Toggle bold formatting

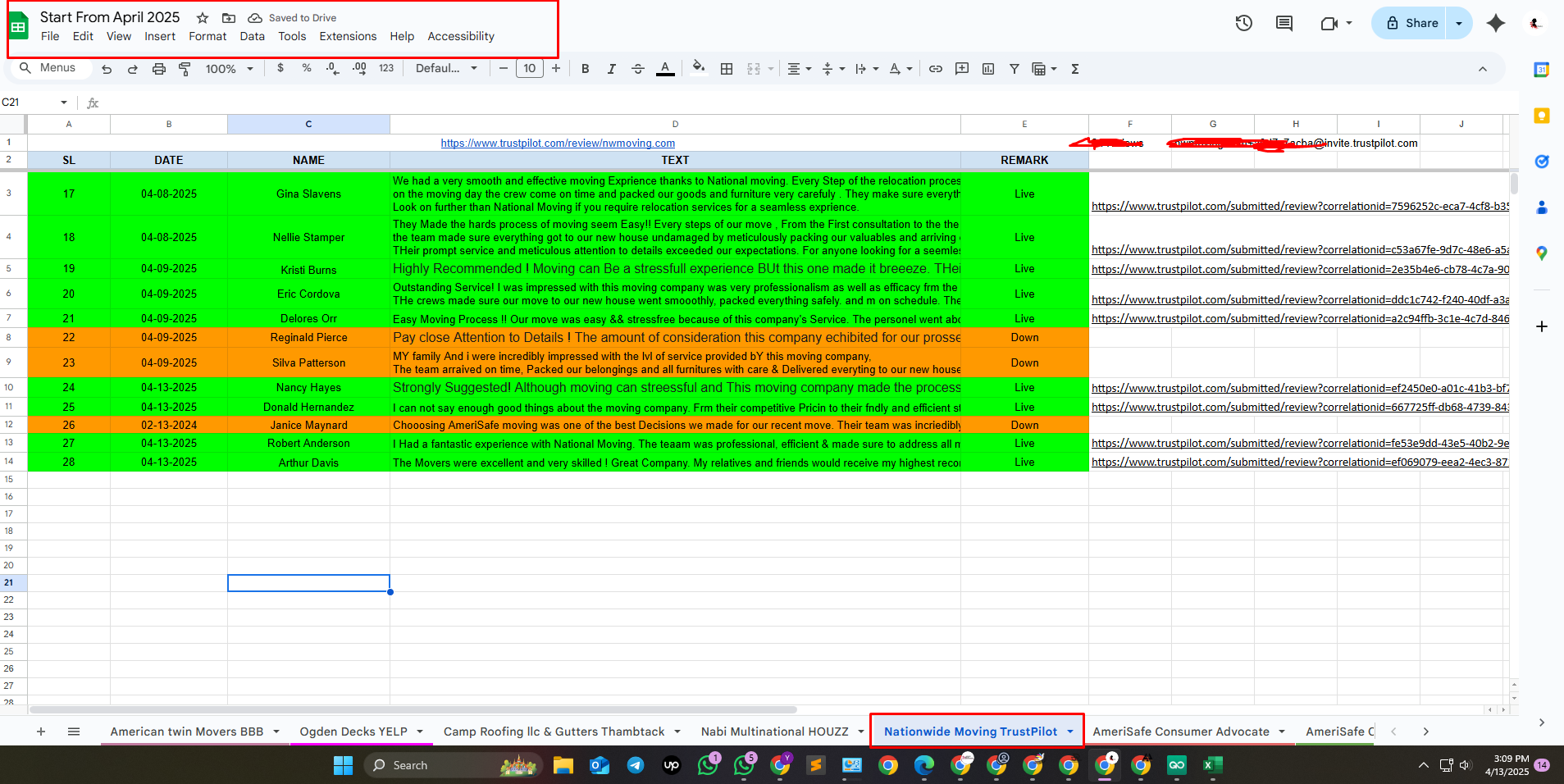pos(586,69)
